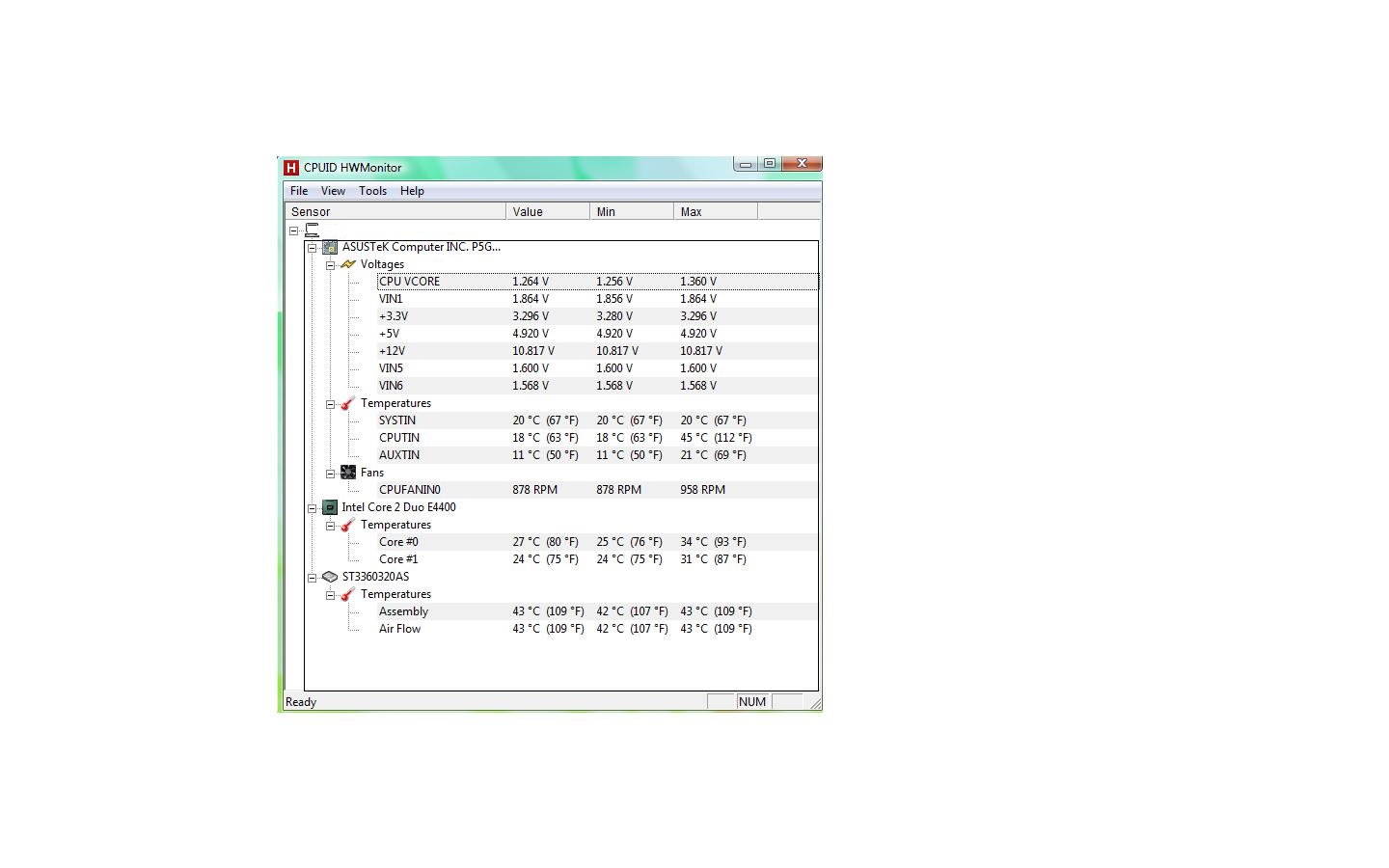Click CPUTIN max value 45 °C

point(716,438)
